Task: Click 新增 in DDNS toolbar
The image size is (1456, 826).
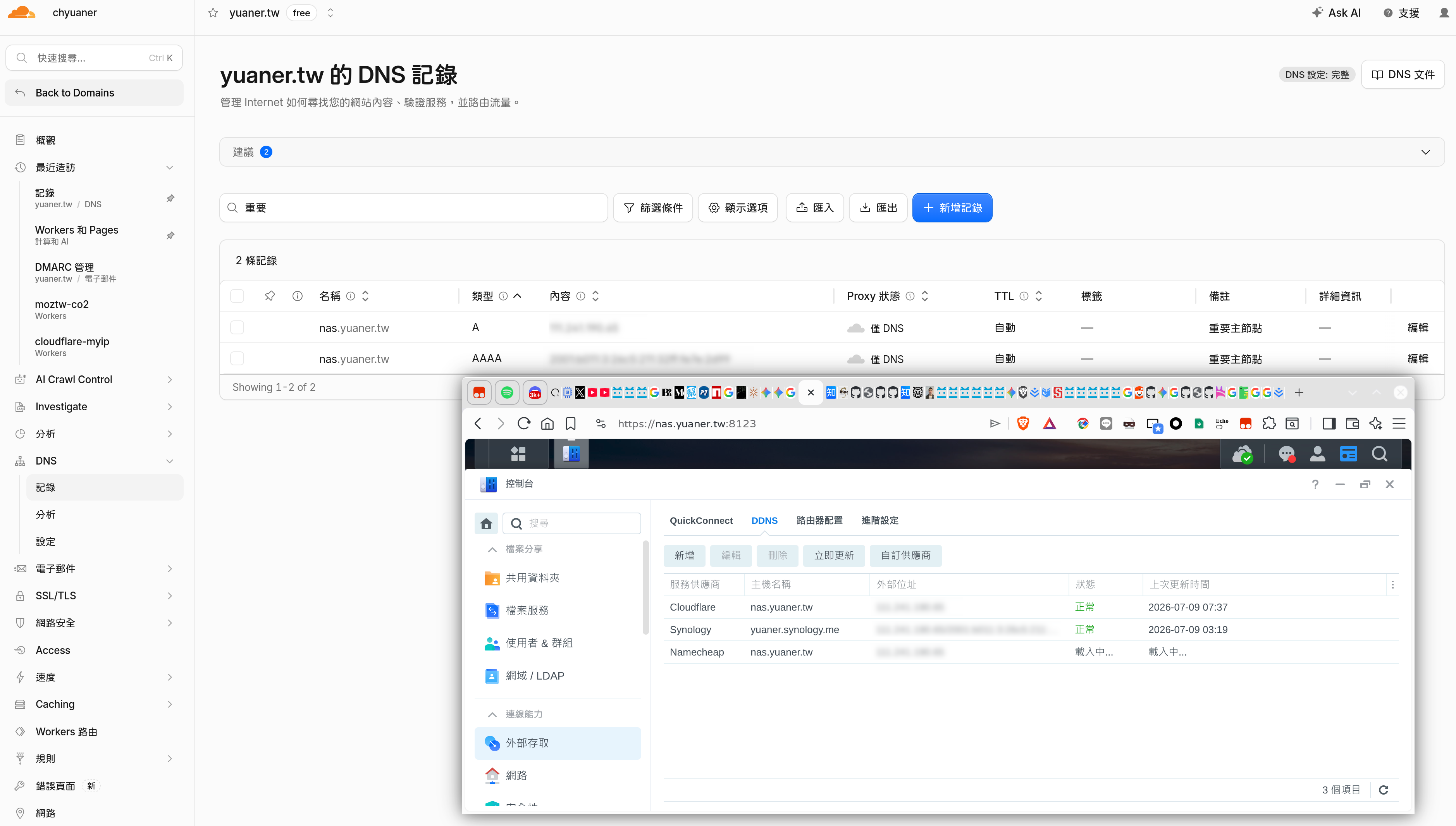Action: pos(684,556)
